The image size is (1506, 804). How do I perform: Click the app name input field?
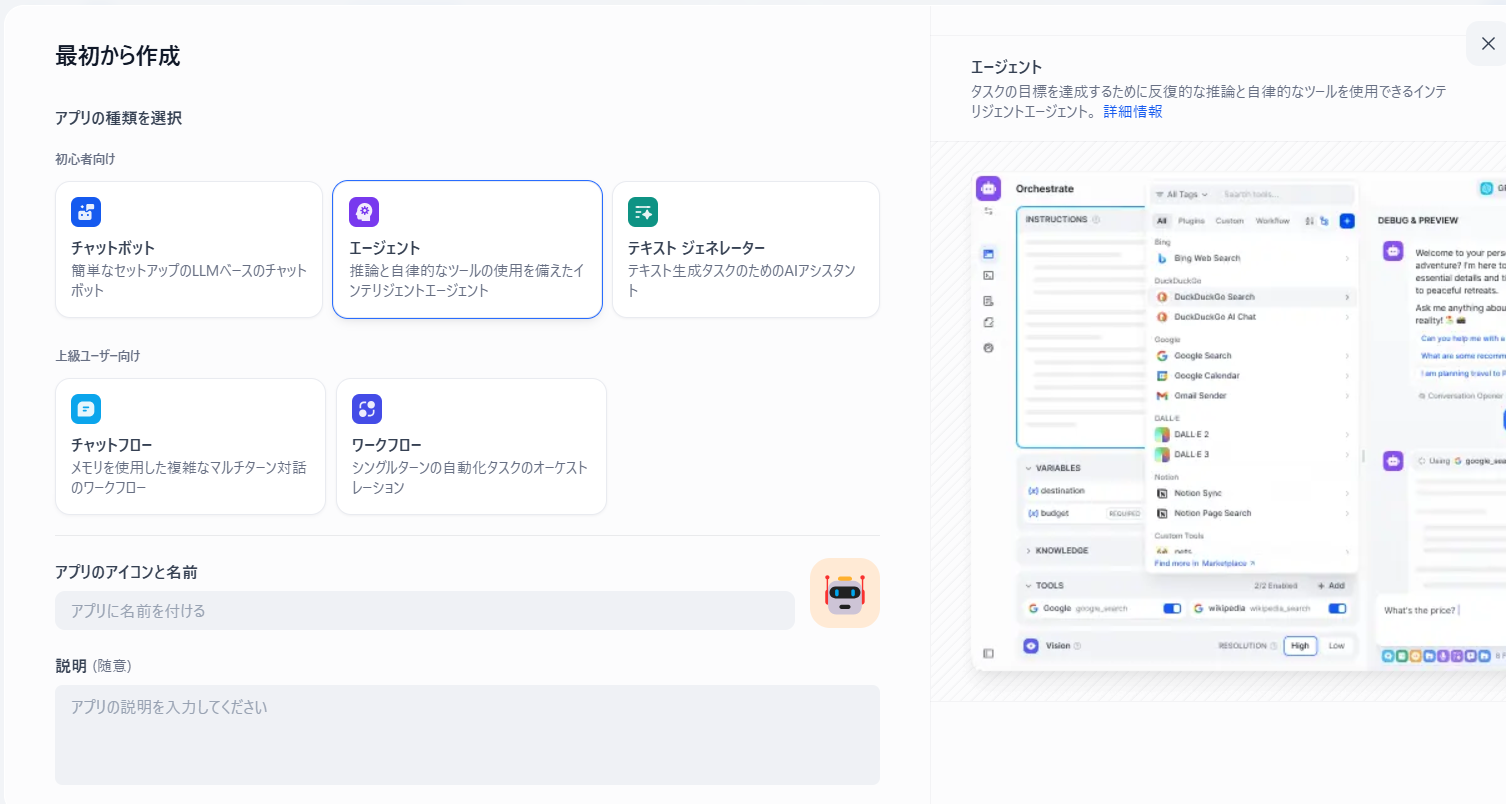[x=424, y=611]
